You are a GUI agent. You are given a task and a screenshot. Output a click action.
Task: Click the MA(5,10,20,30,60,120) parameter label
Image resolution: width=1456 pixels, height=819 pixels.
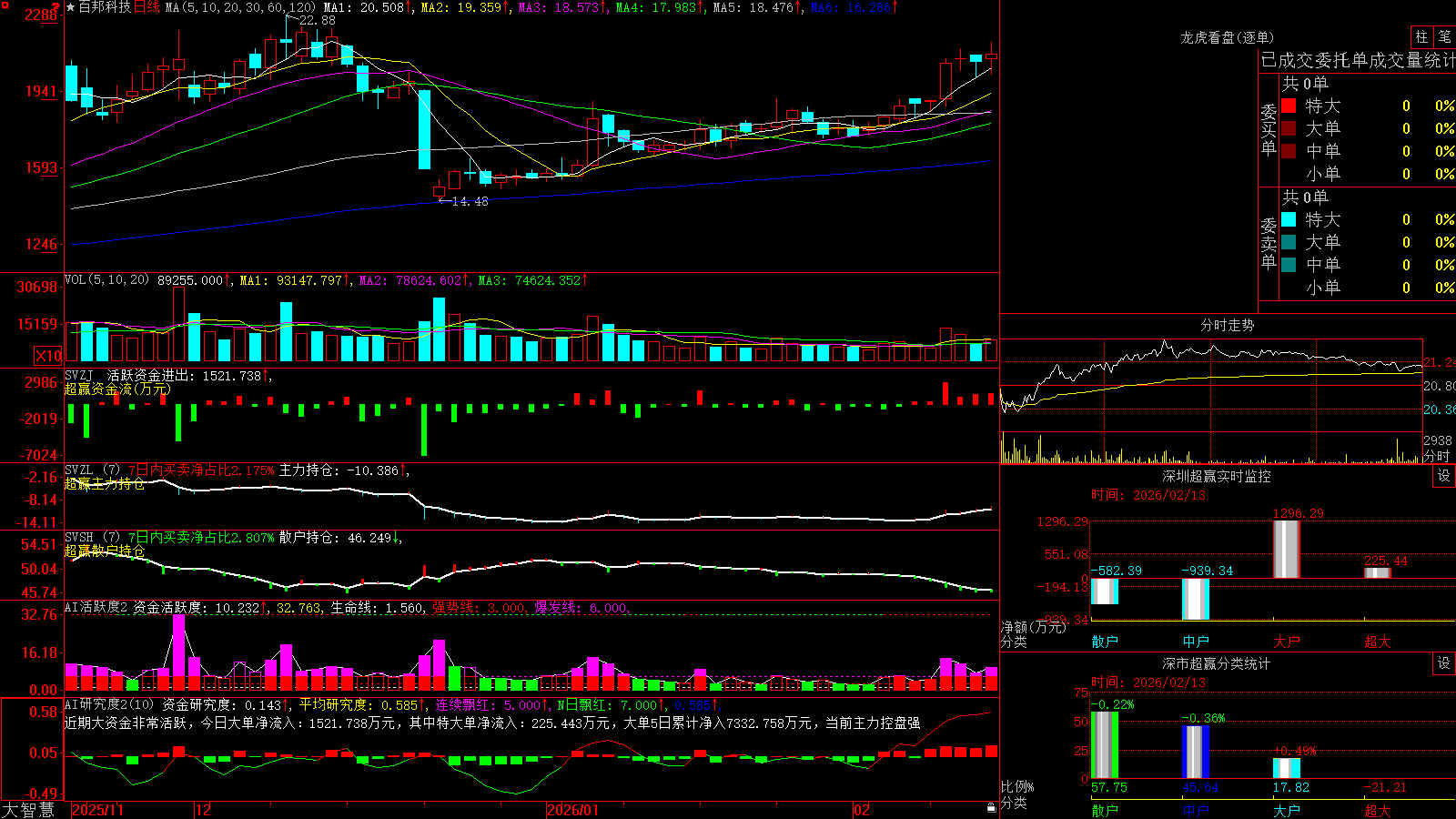coord(240,7)
